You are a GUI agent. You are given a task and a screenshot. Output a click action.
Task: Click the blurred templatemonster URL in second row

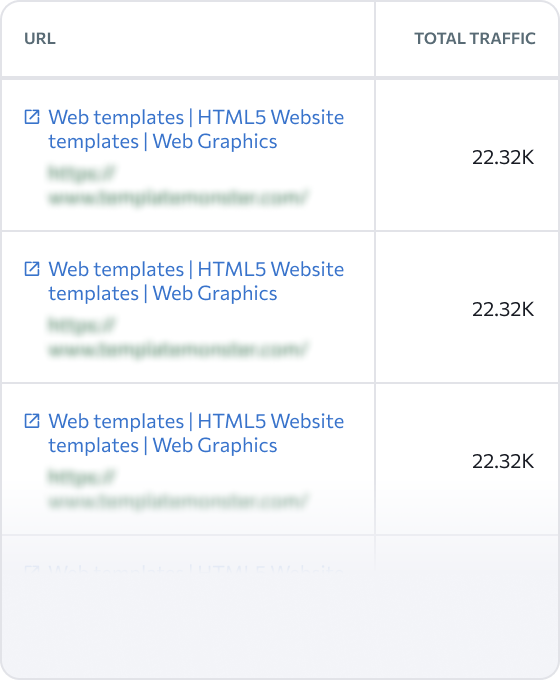pyautogui.click(x=178, y=349)
